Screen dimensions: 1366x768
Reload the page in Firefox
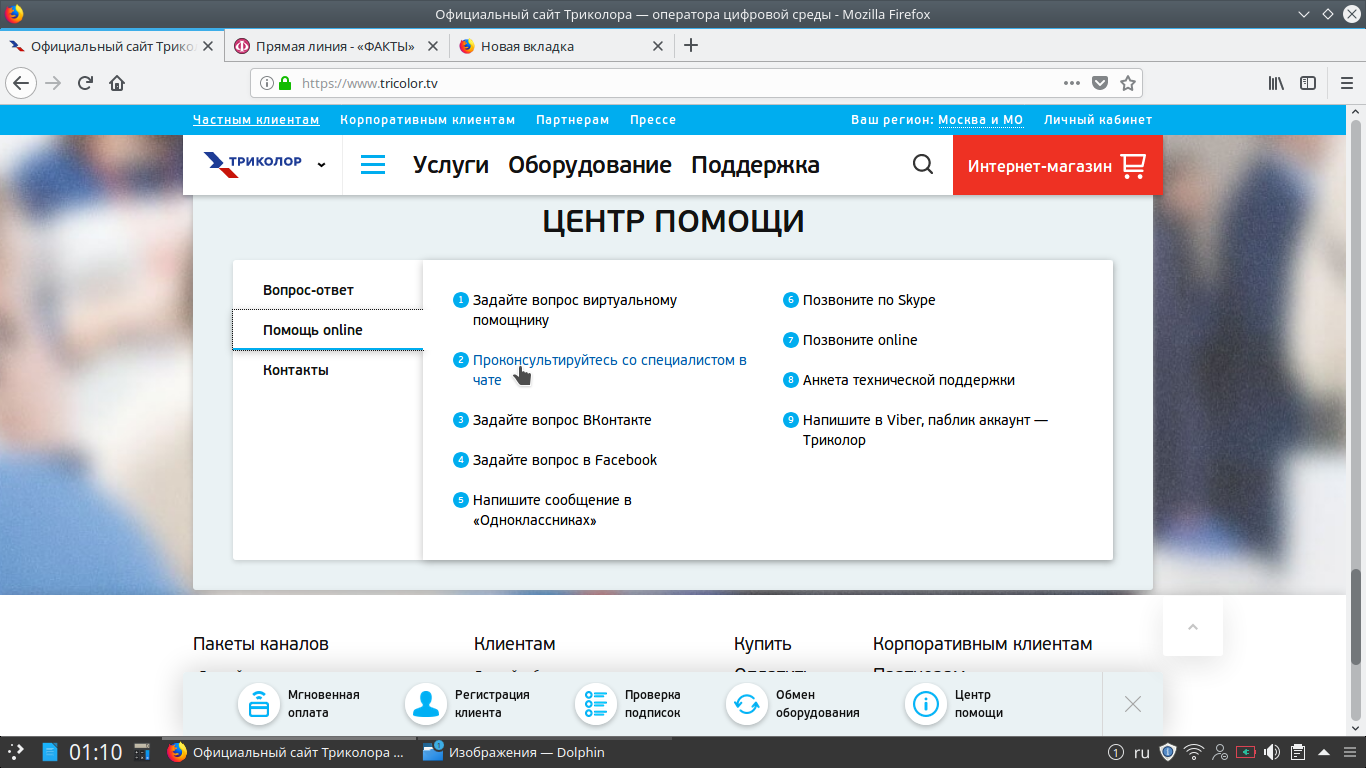point(86,83)
